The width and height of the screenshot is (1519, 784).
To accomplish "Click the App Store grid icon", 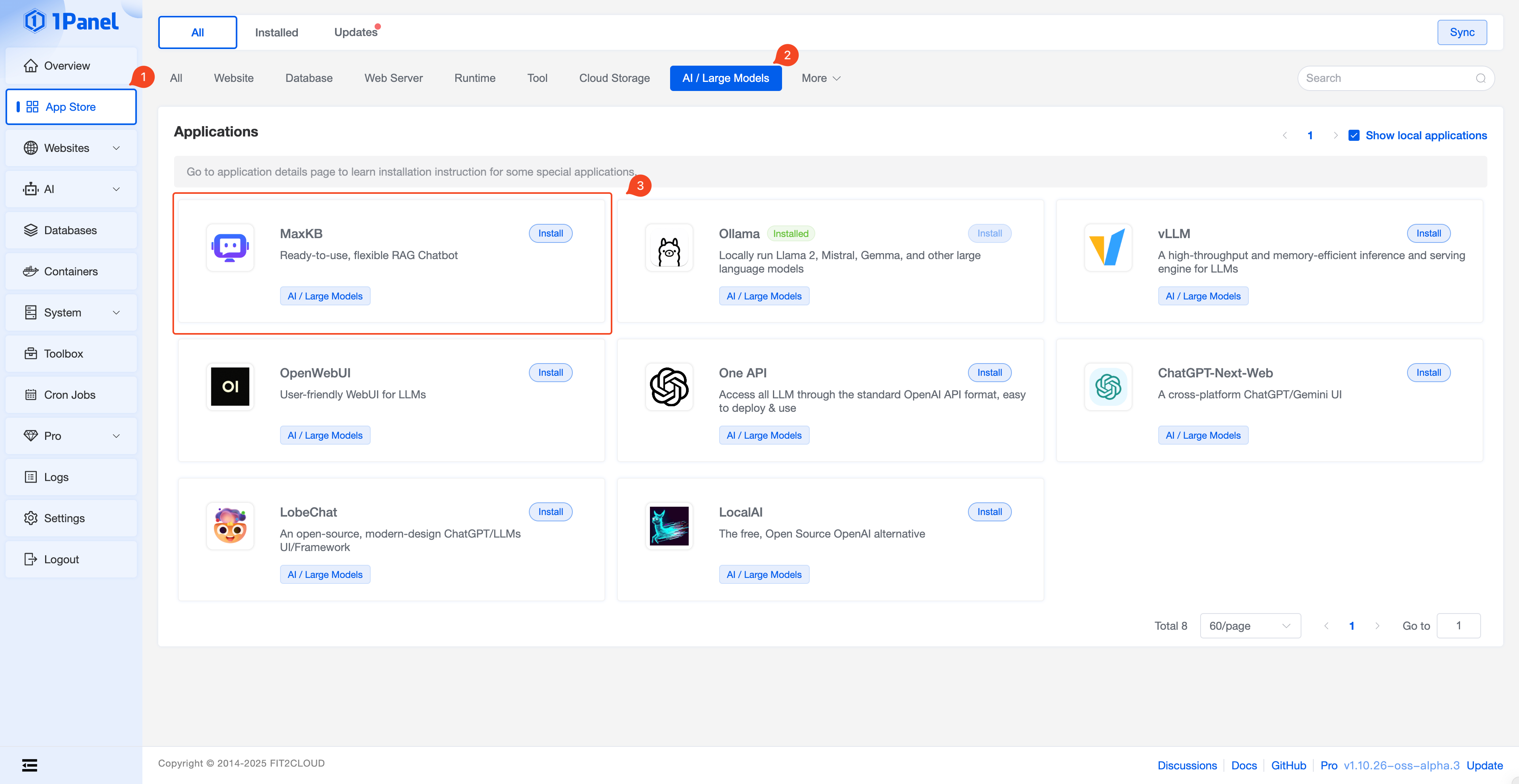I will click(32, 107).
